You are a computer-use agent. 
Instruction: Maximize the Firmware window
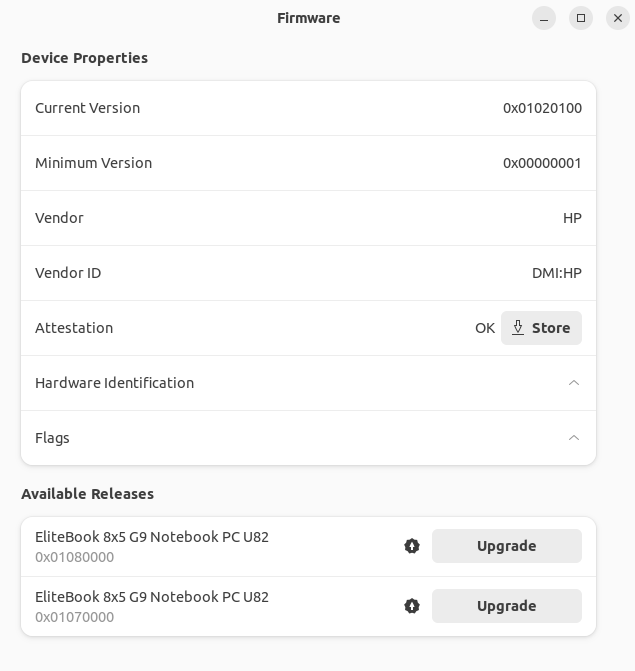tap(581, 18)
